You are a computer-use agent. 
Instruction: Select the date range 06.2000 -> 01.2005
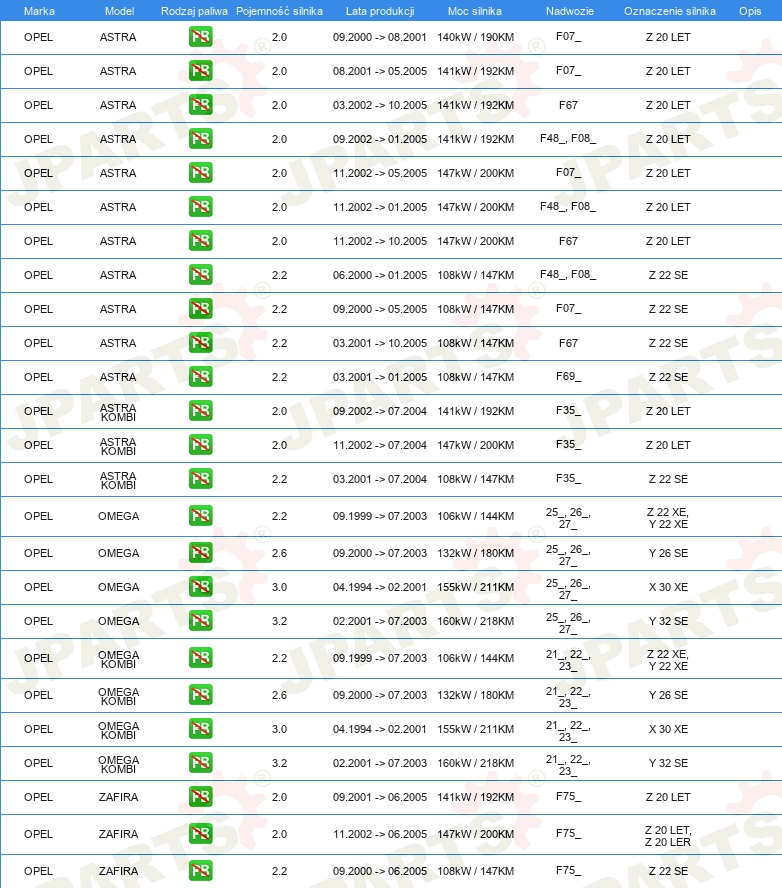click(x=380, y=275)
